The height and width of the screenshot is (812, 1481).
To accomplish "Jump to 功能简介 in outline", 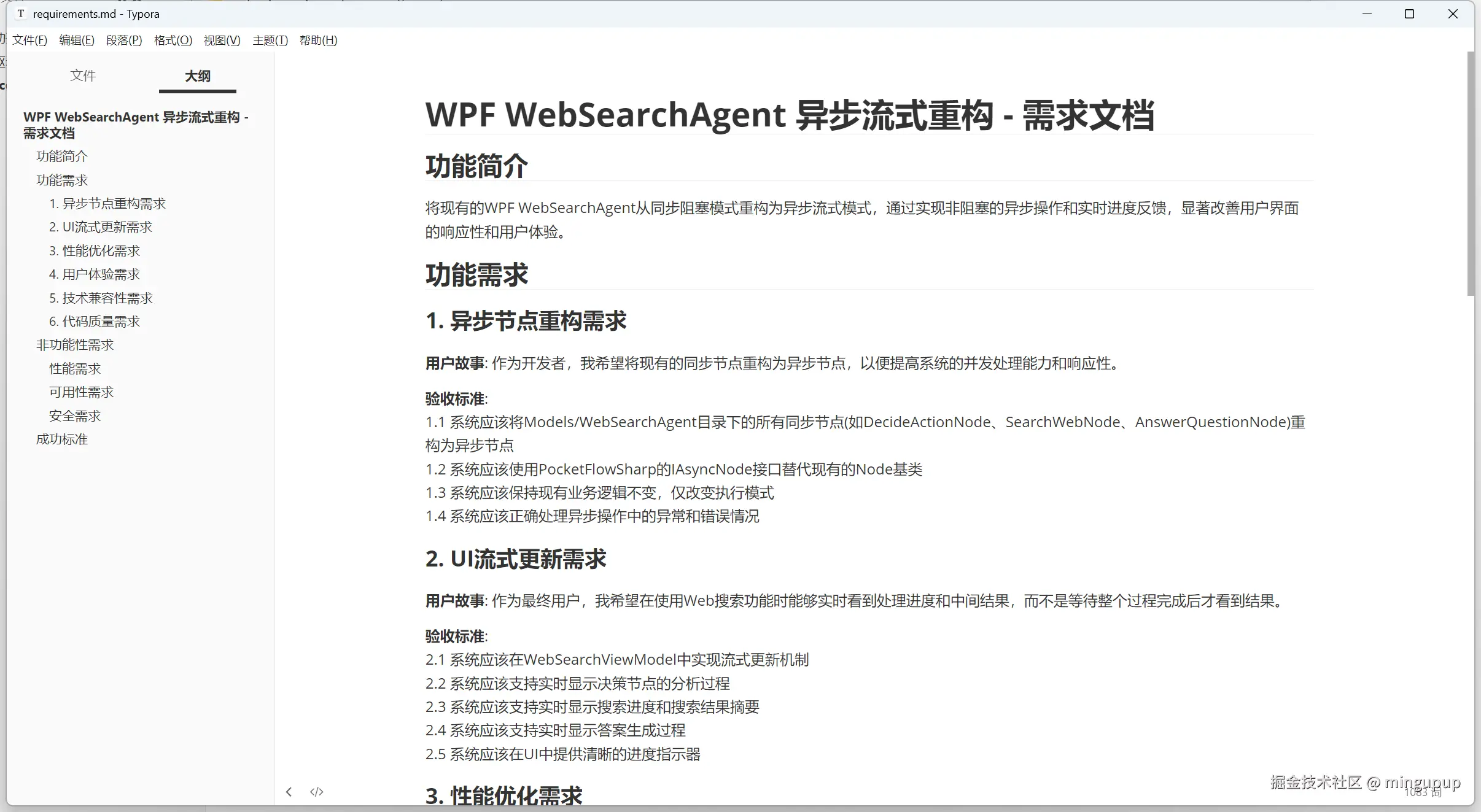I will point(62,157).
